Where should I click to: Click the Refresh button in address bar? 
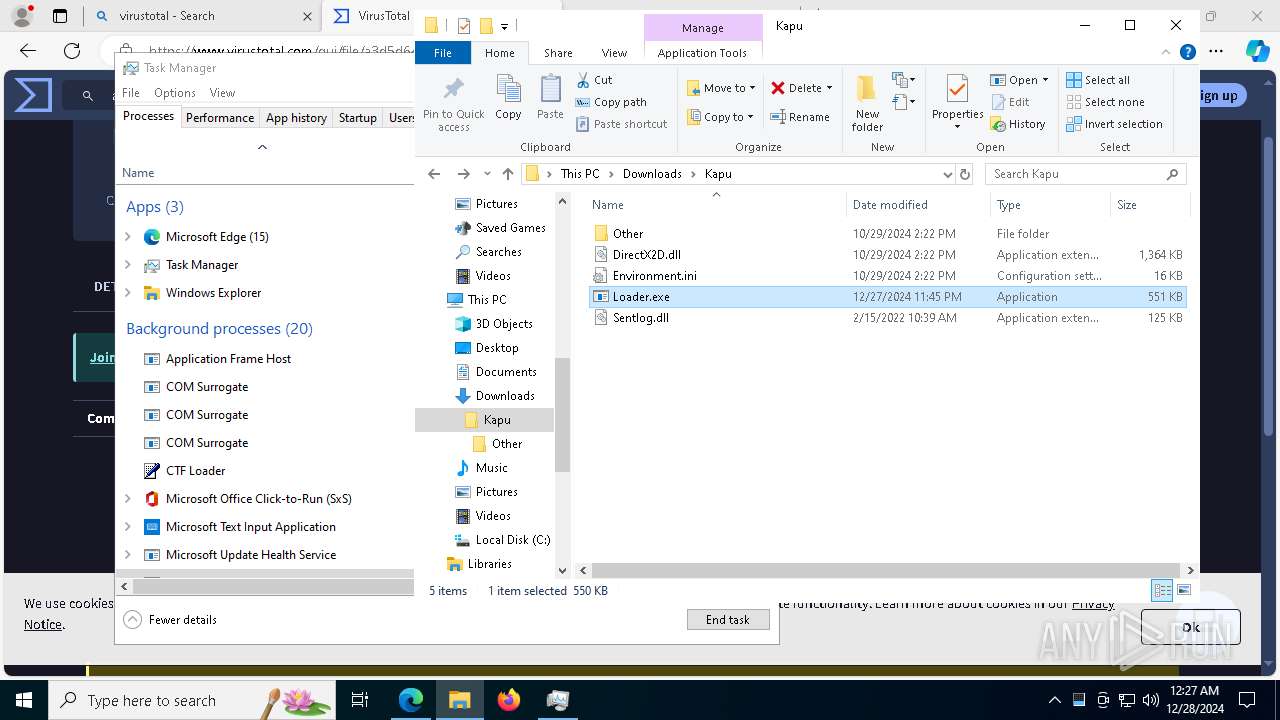coord(965,174)
